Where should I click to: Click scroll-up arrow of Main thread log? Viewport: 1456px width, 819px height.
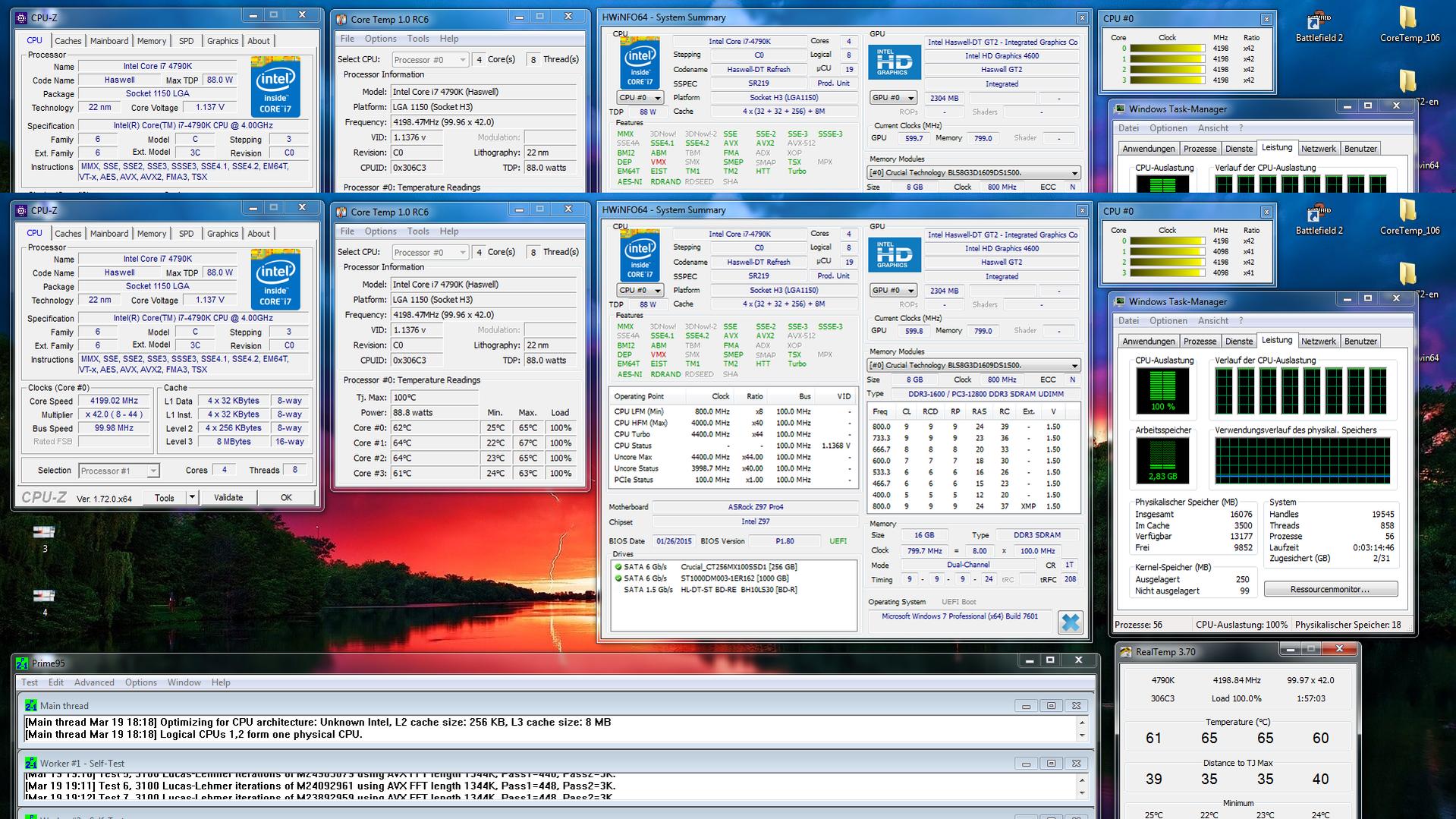pos(1082,723)
